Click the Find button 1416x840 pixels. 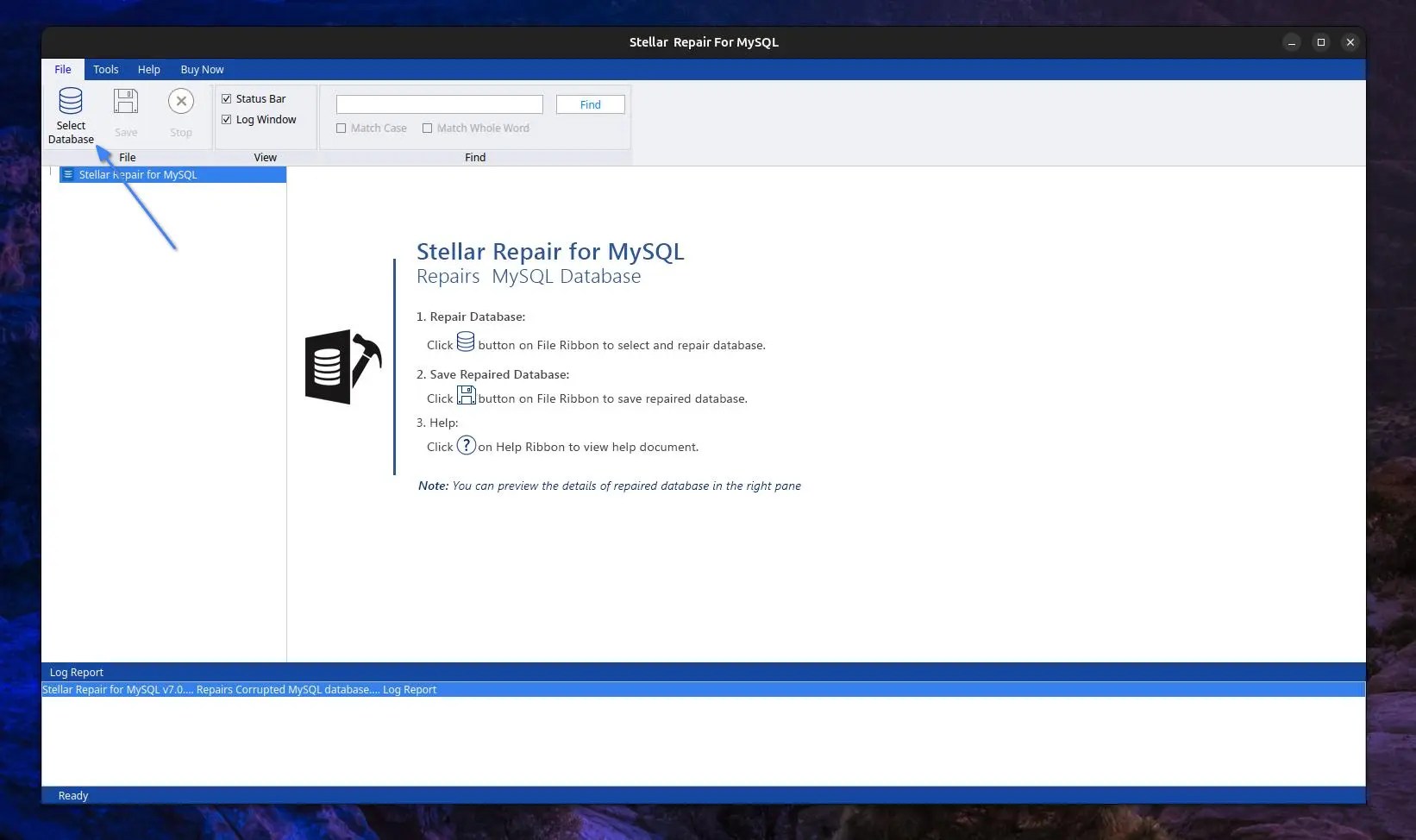pos(591,104)
